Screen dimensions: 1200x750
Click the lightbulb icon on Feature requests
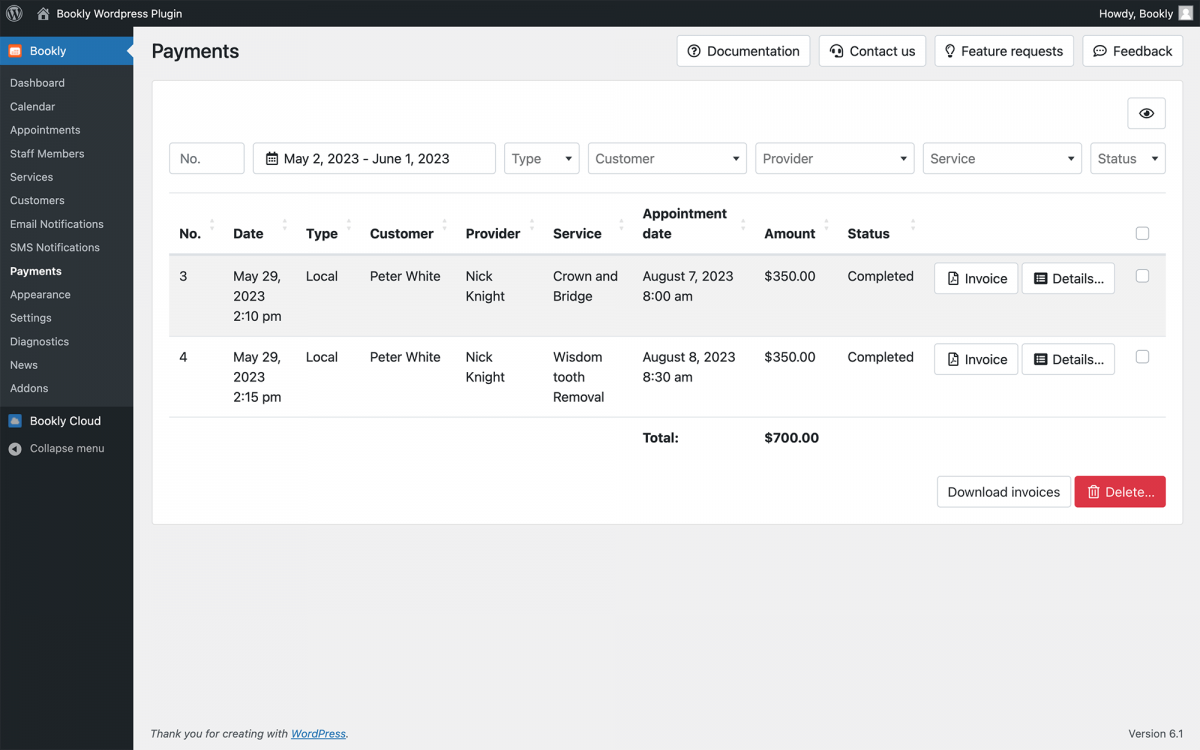point(950,50)
